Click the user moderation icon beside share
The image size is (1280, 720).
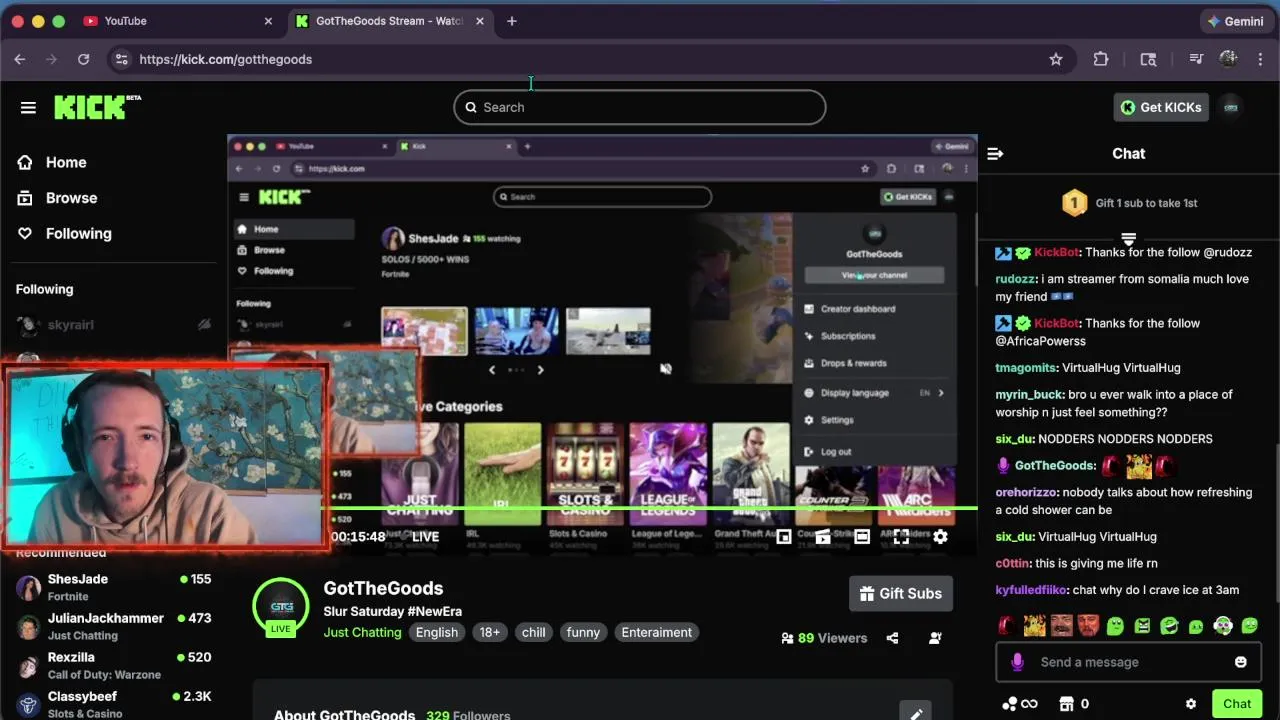pyautogui.click(x=935, y=638)
